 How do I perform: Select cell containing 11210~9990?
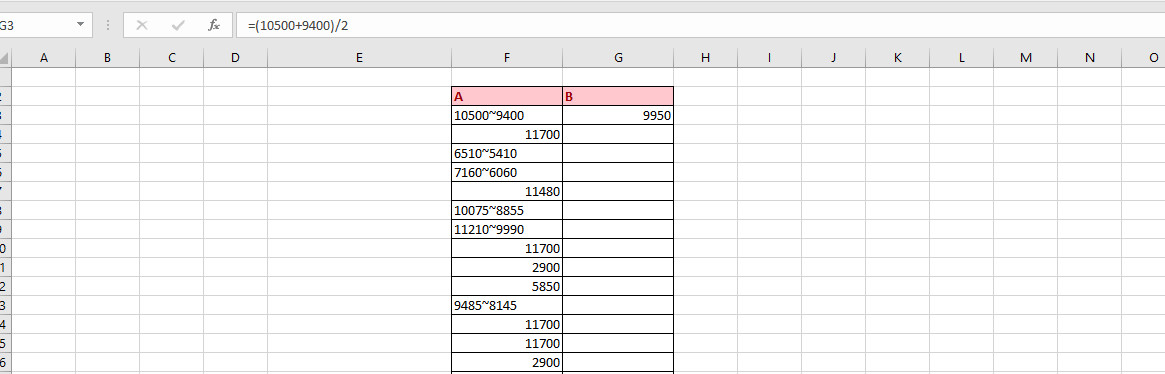click(507, 229)
